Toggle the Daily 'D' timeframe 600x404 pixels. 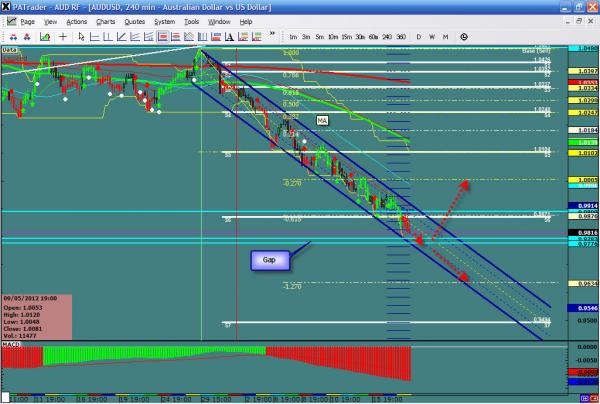point(419,37)
